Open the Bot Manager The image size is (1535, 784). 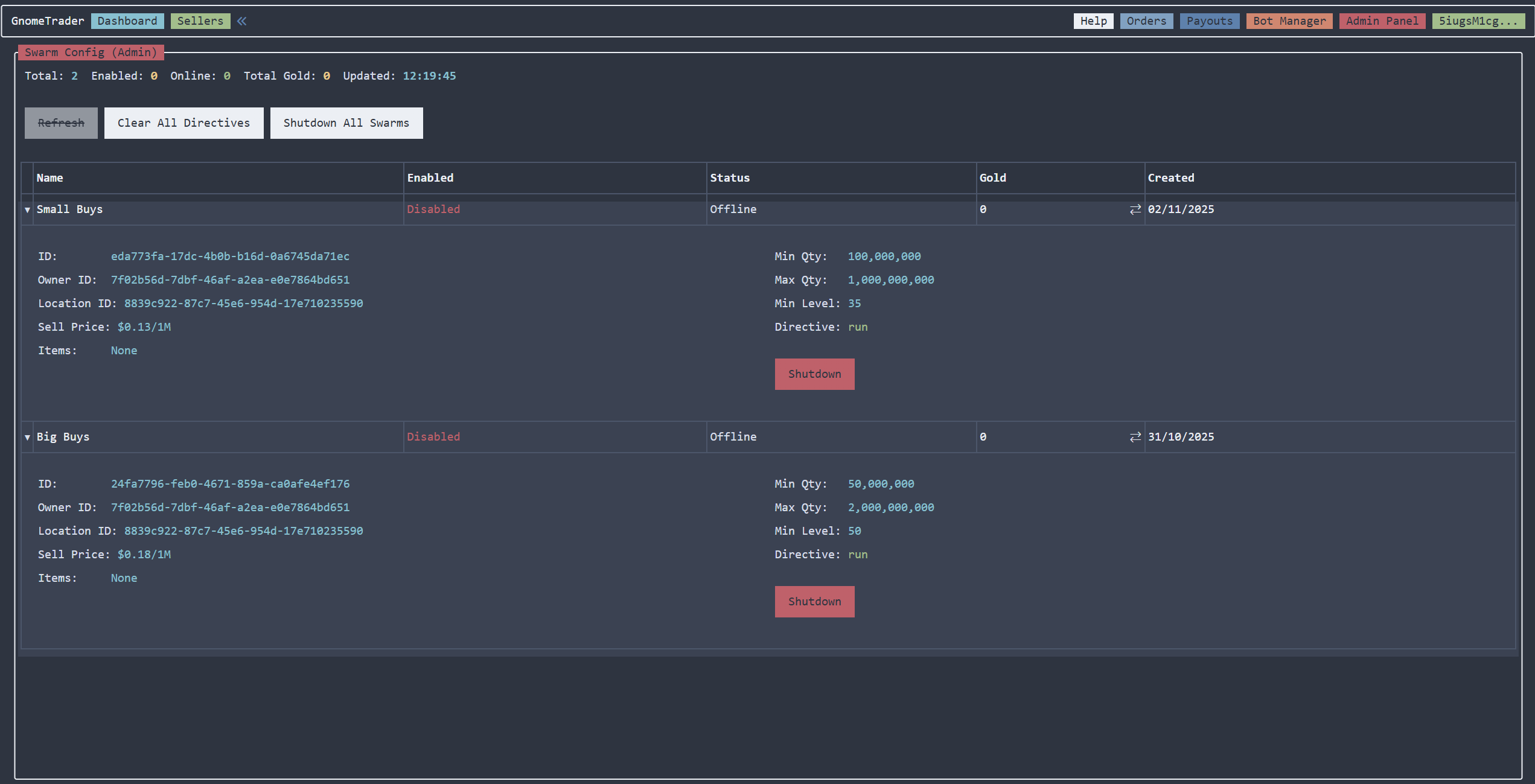pyautogui.click(x=1289, y=21)
